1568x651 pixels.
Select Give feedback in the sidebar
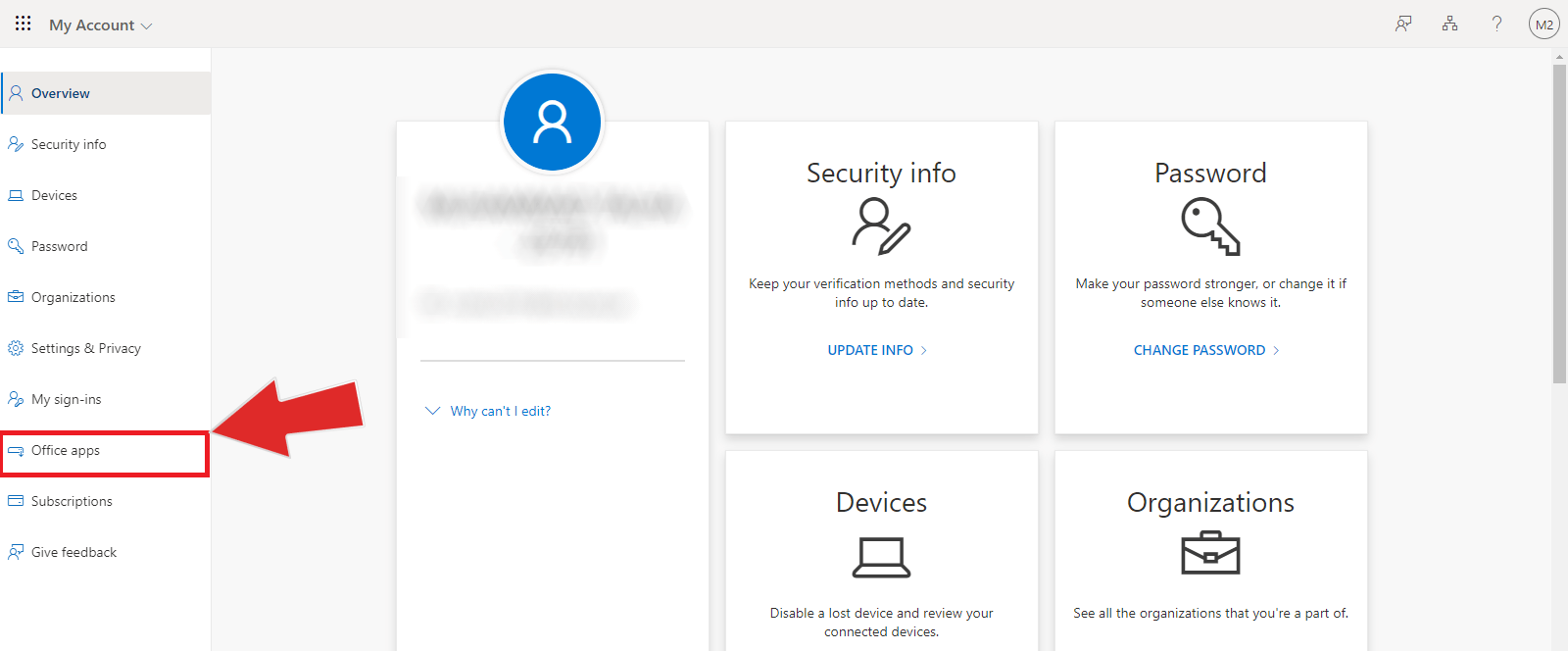click(x=73, y=553)
